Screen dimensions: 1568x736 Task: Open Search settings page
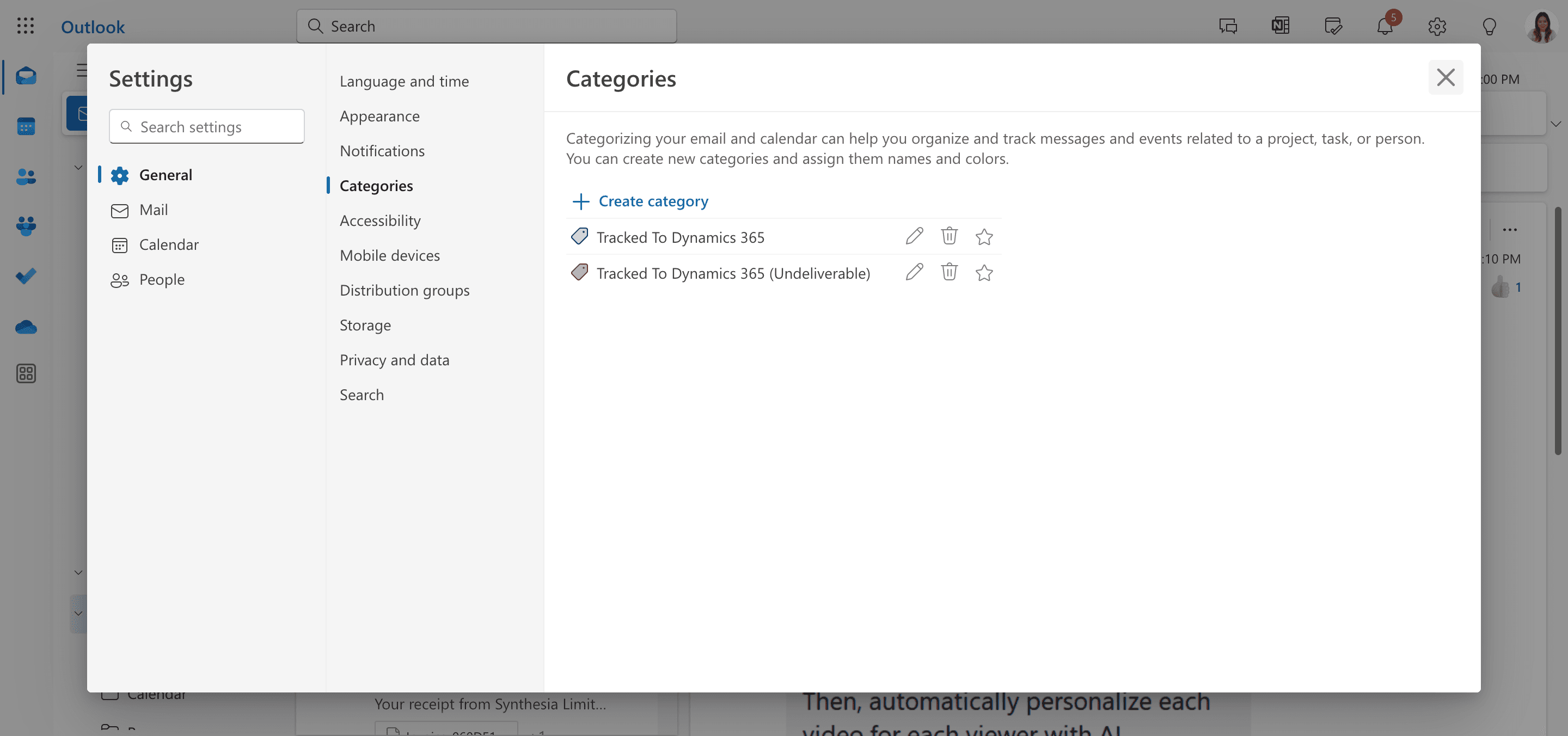click(x=362, y=395)
